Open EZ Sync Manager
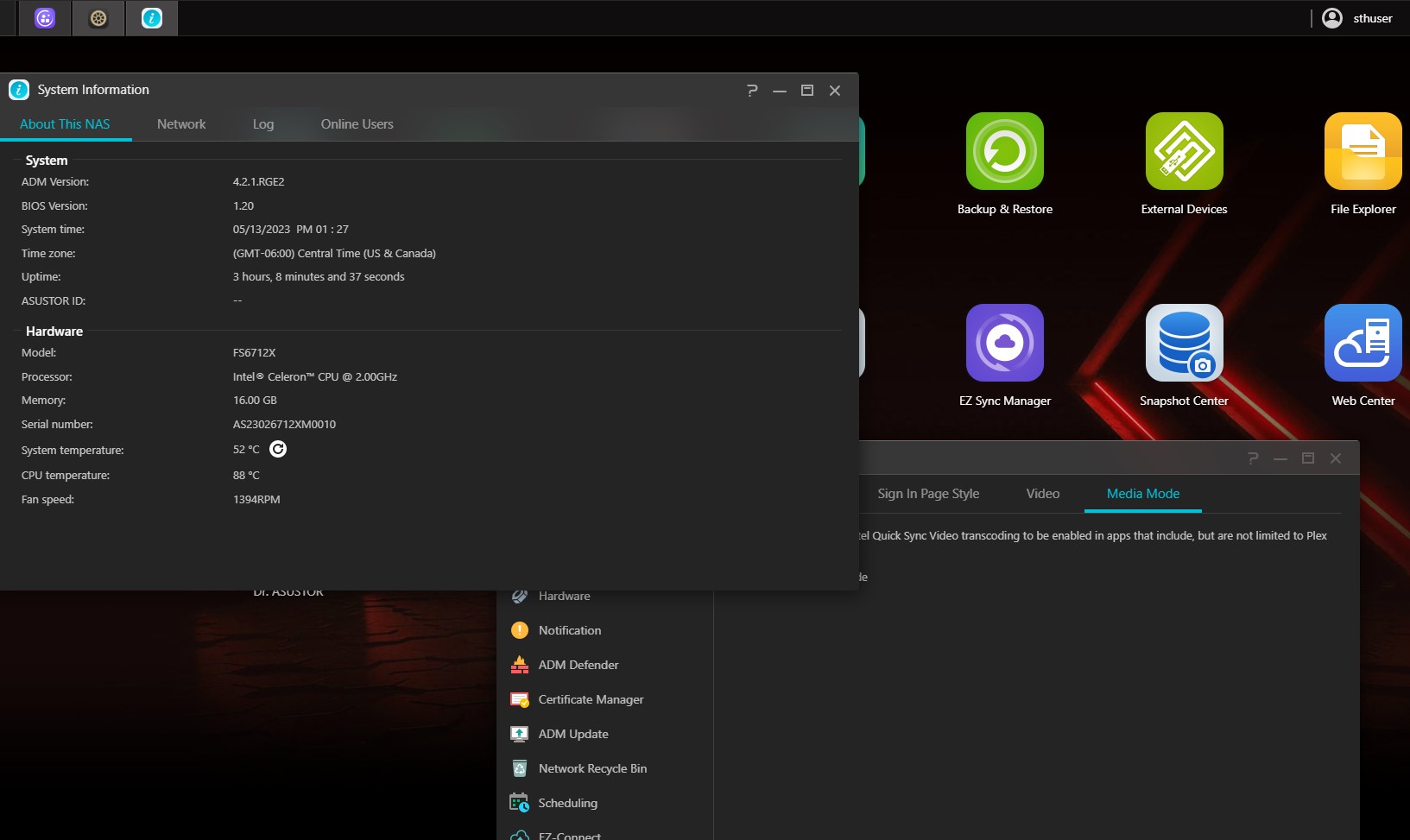 (x=1004, y=344)
